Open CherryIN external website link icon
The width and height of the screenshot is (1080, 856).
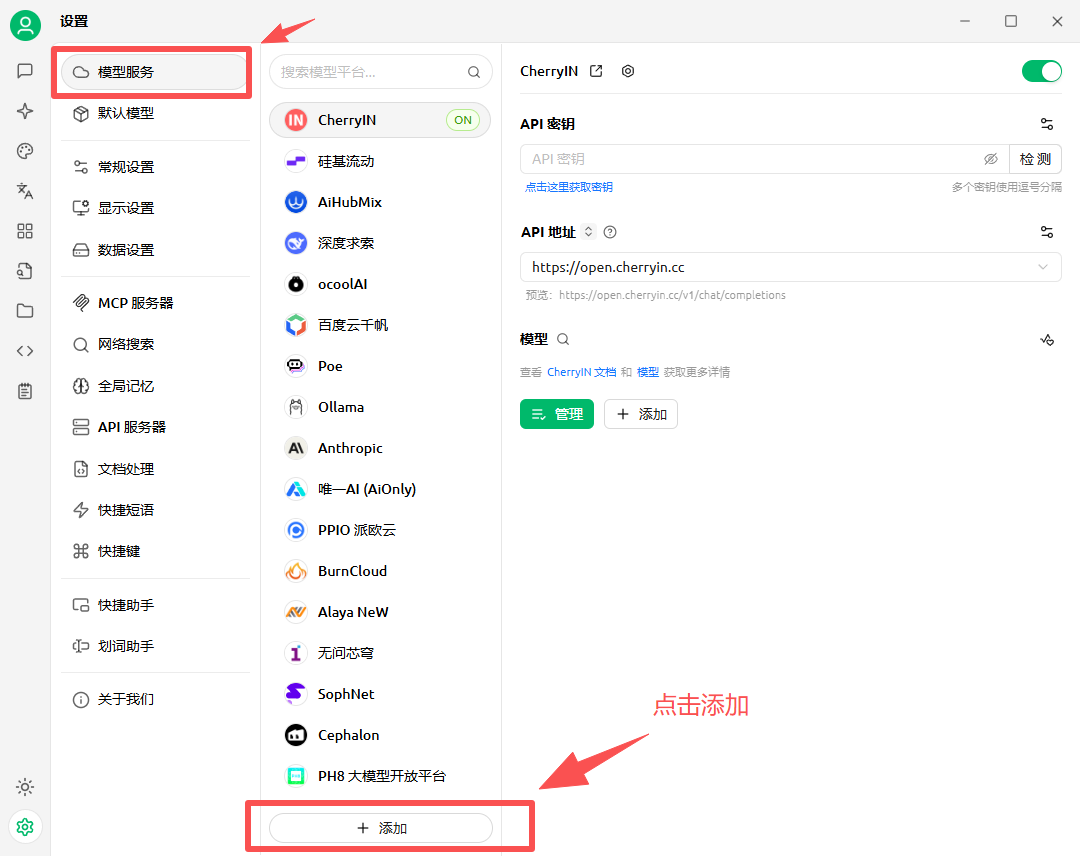point(596,71)
